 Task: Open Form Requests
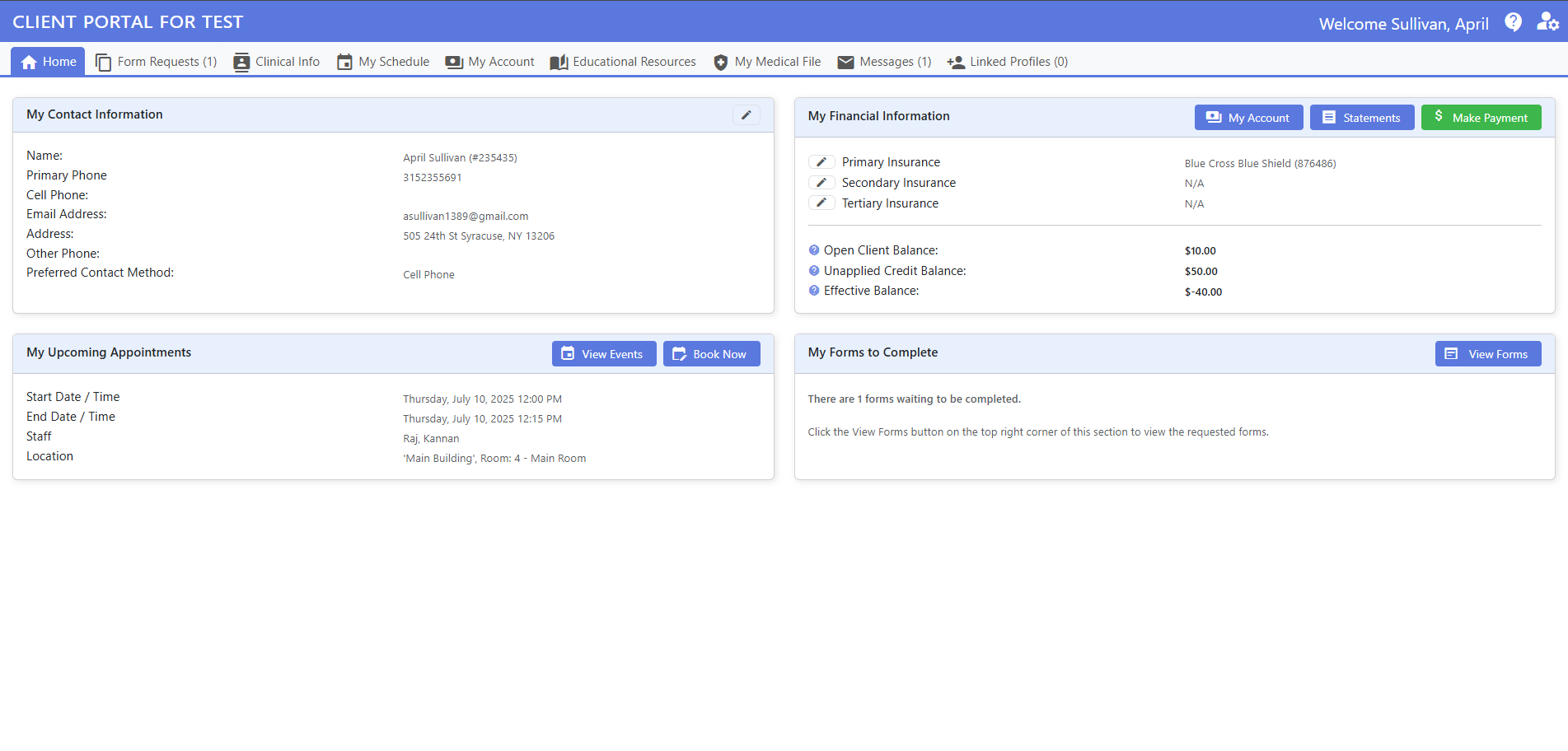coord(156,61)
